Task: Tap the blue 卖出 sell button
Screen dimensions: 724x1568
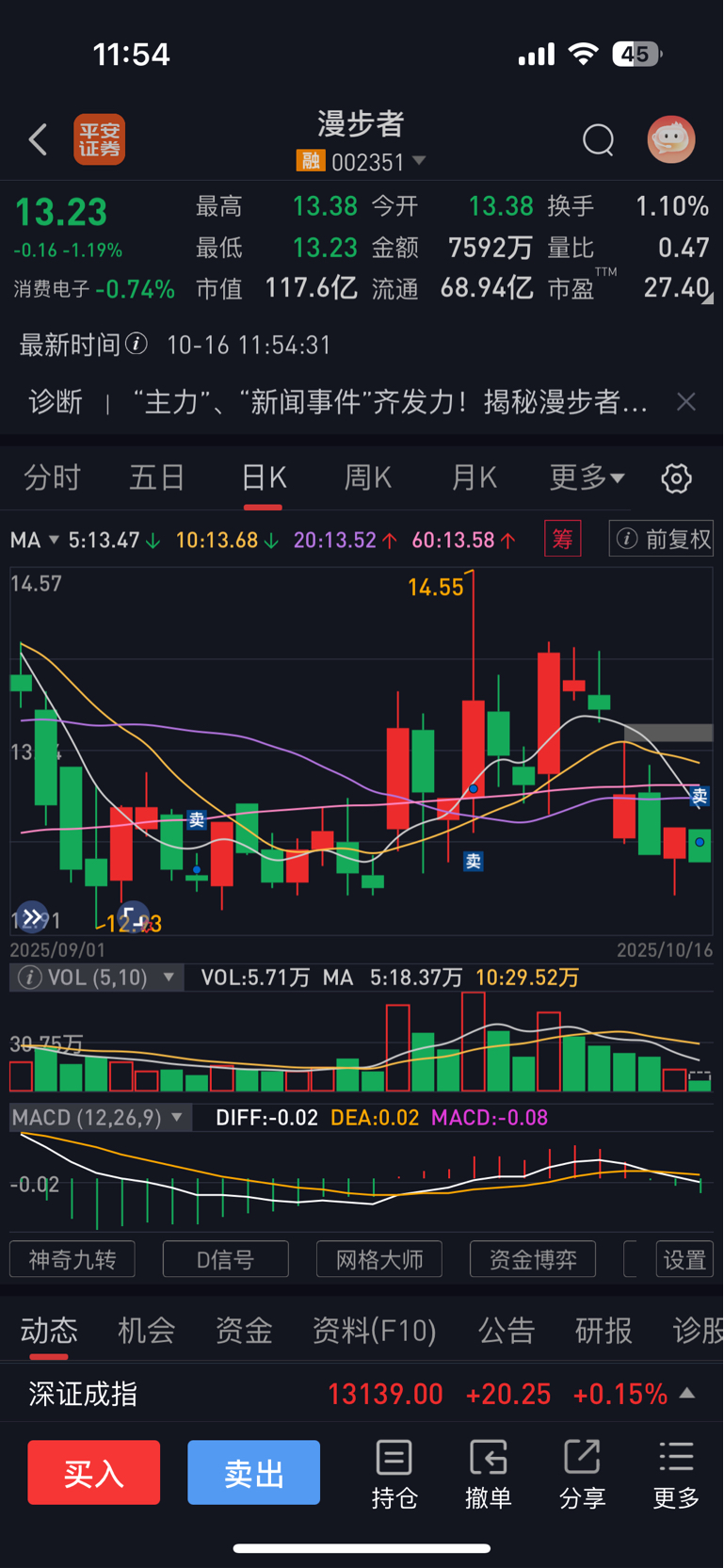Action: pyautogui.click(x=254, y=1472)
